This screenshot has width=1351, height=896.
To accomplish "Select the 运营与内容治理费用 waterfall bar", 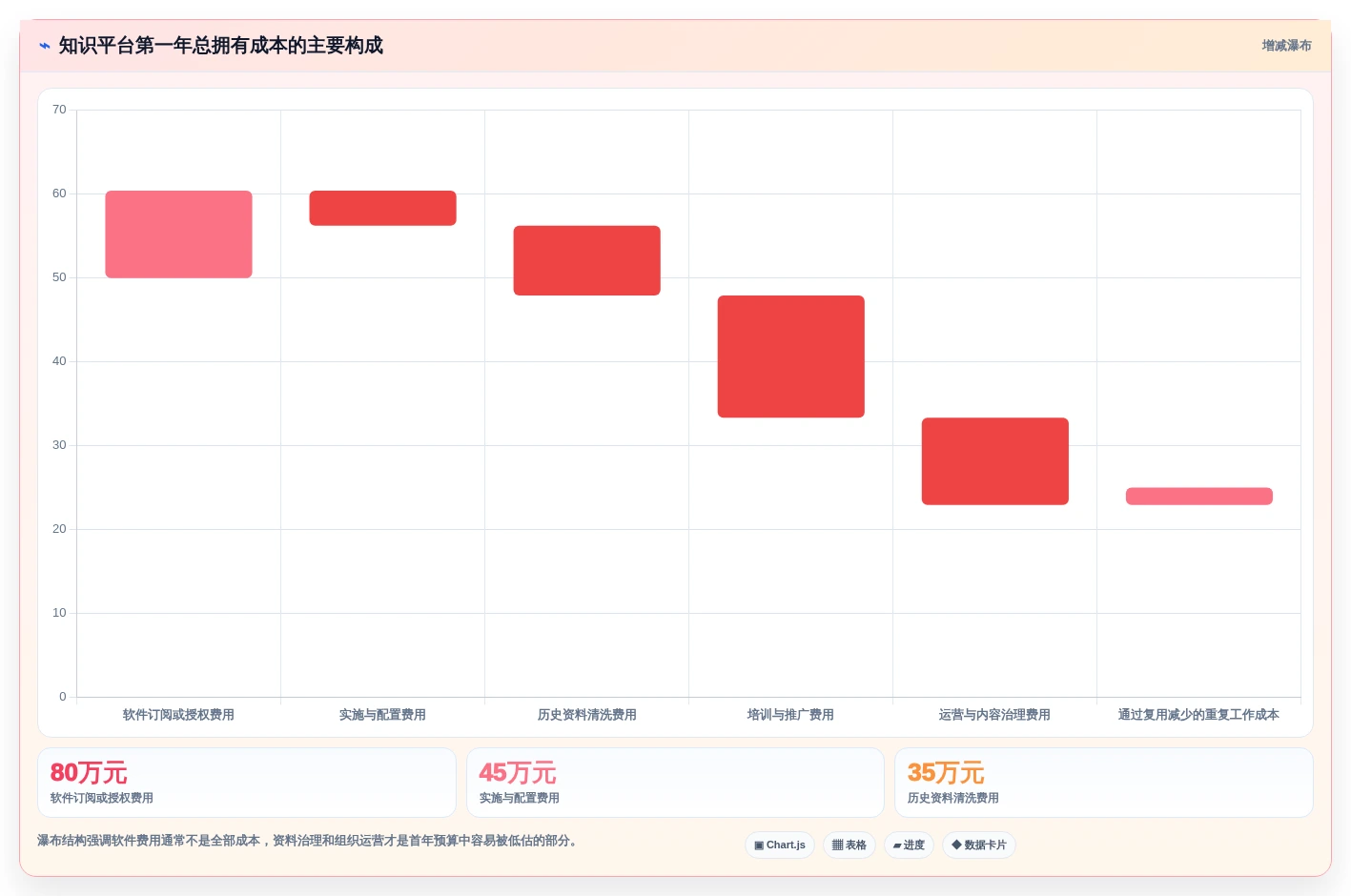I will (994, 461).
